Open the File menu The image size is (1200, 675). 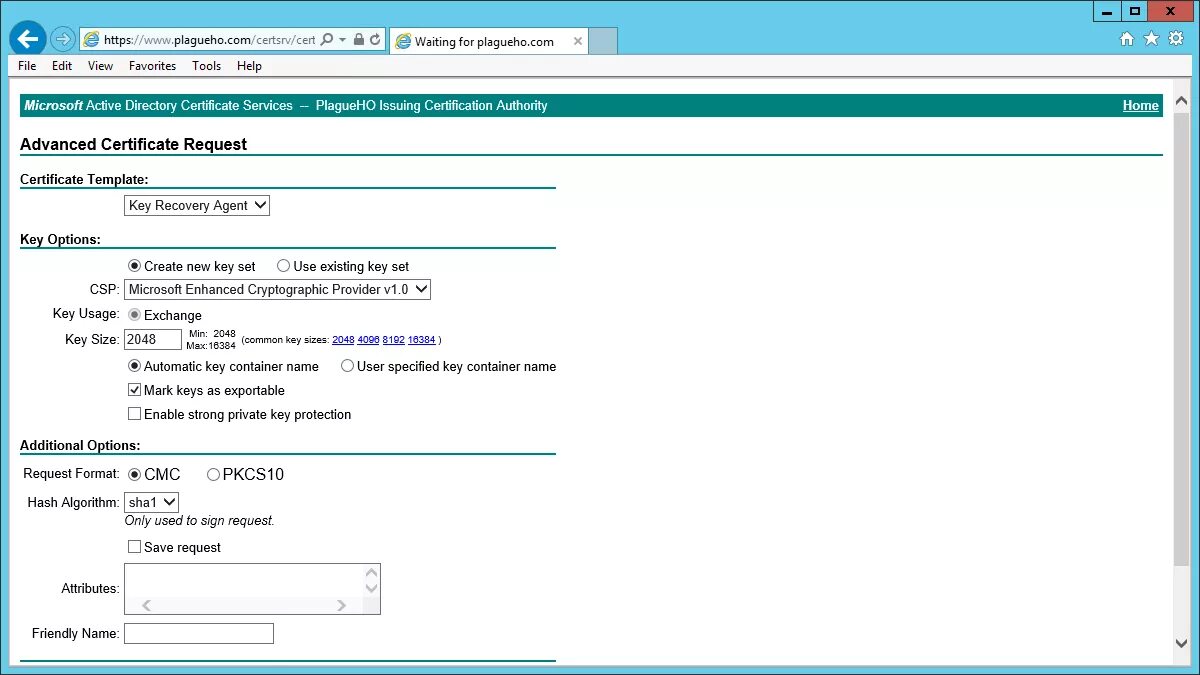click(x=27, y=66)
